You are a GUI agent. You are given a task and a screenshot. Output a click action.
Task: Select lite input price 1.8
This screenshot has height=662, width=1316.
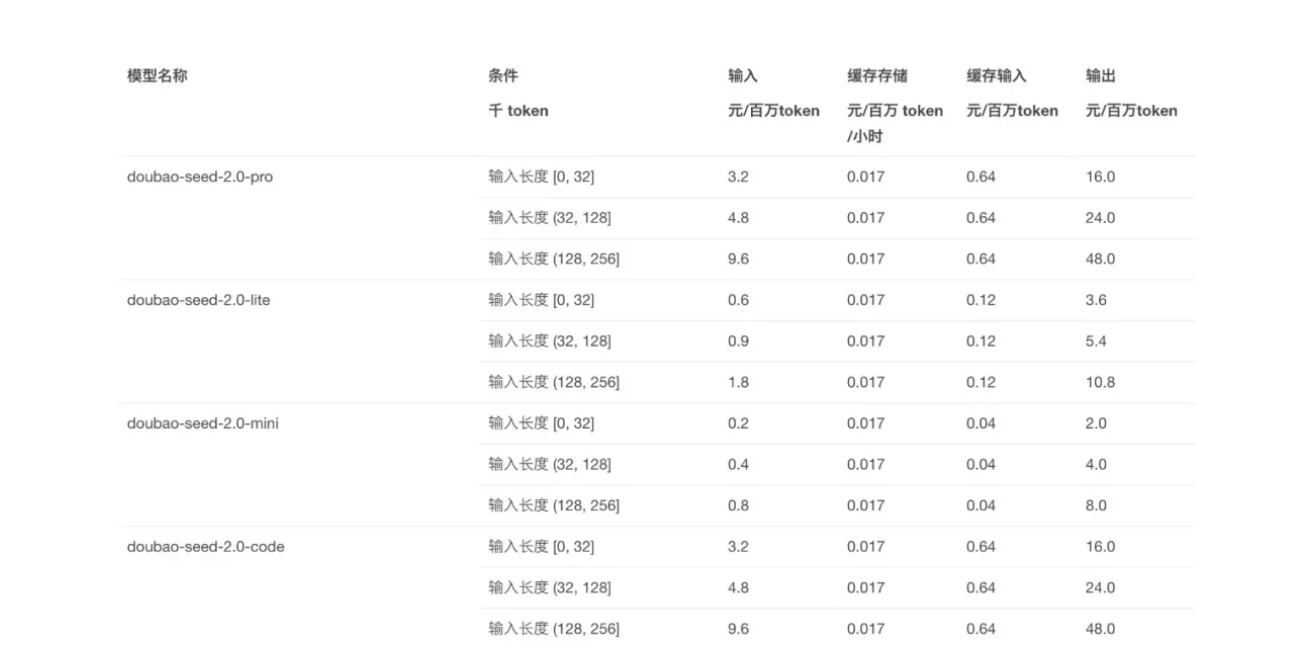(x=738, y=382)
